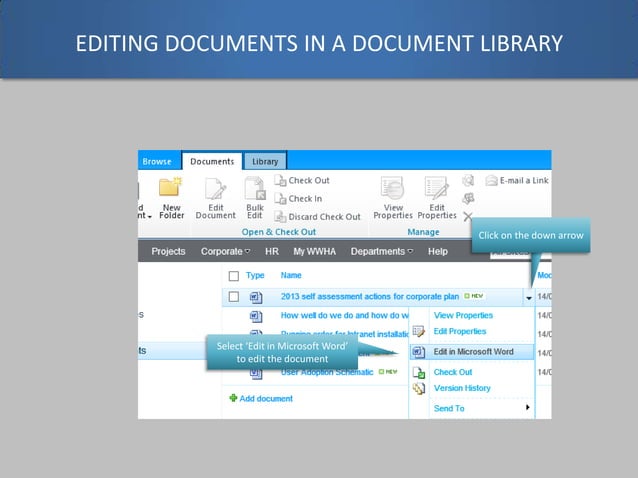Choose Edit Properties in context menu

(x=460, y=331)
